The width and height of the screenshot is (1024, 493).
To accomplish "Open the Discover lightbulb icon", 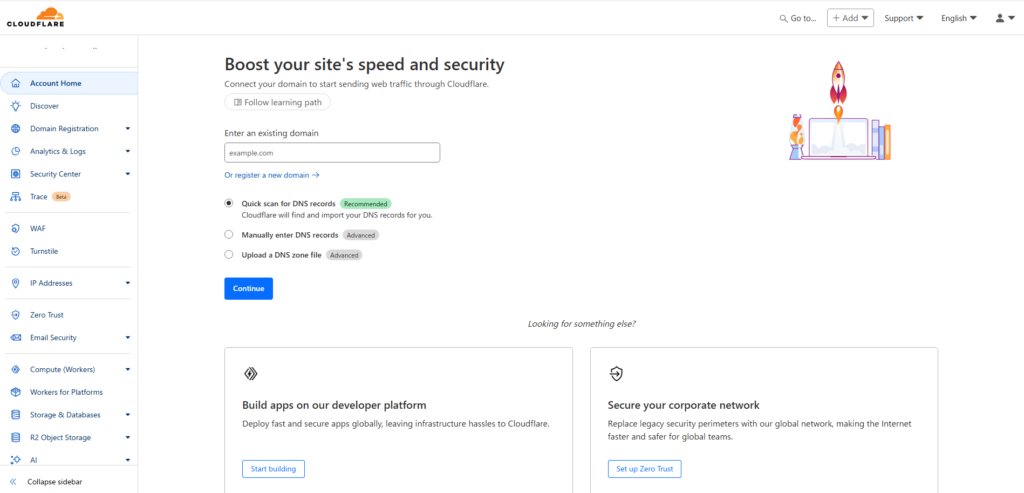I will pos(15,106).
